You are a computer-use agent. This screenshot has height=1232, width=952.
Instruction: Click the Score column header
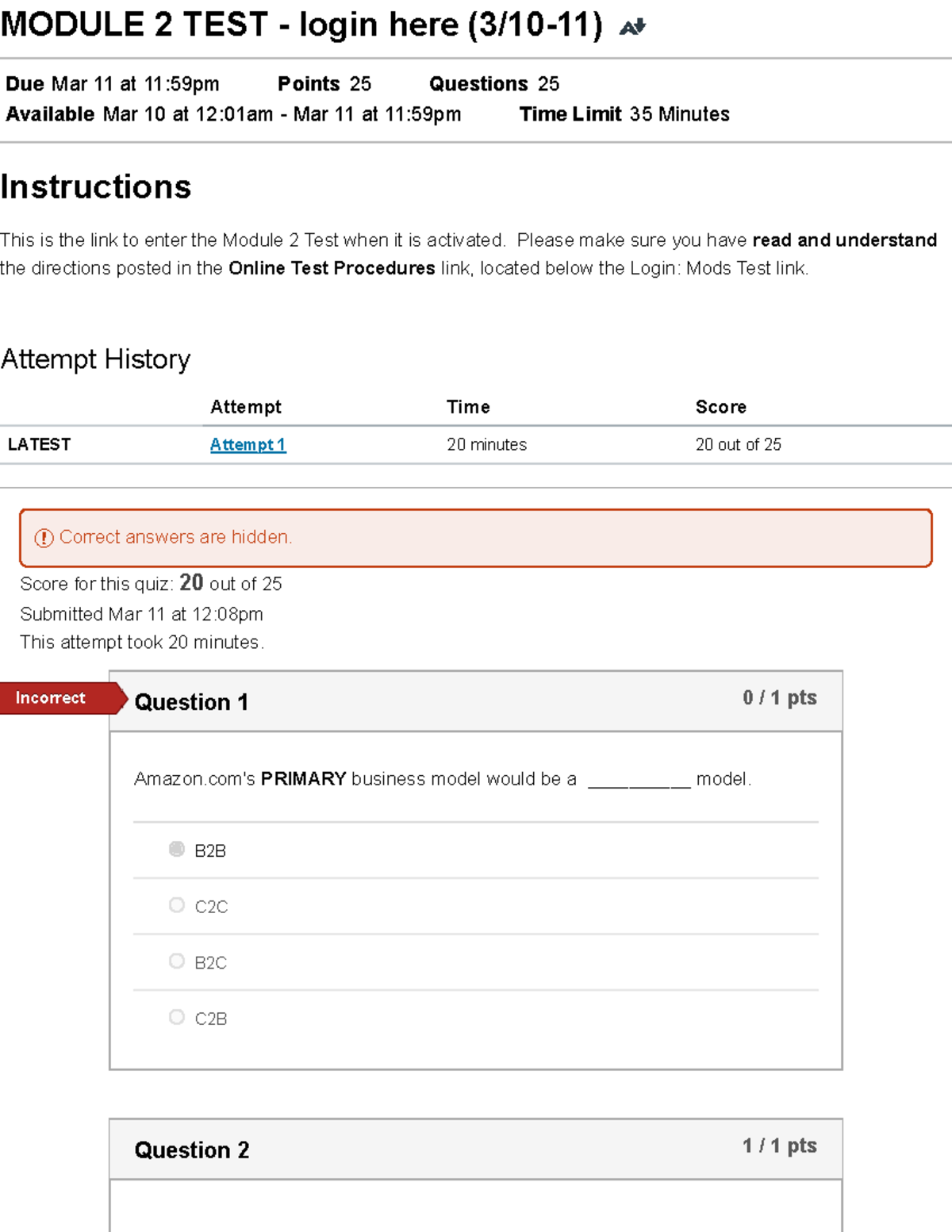tap(721, 407)
